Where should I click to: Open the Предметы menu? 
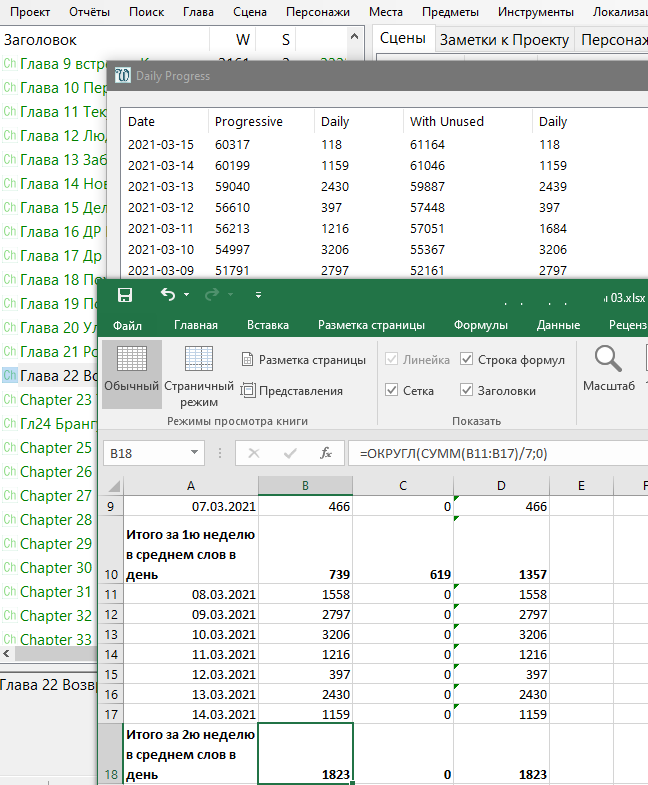(x=450, y=12)
